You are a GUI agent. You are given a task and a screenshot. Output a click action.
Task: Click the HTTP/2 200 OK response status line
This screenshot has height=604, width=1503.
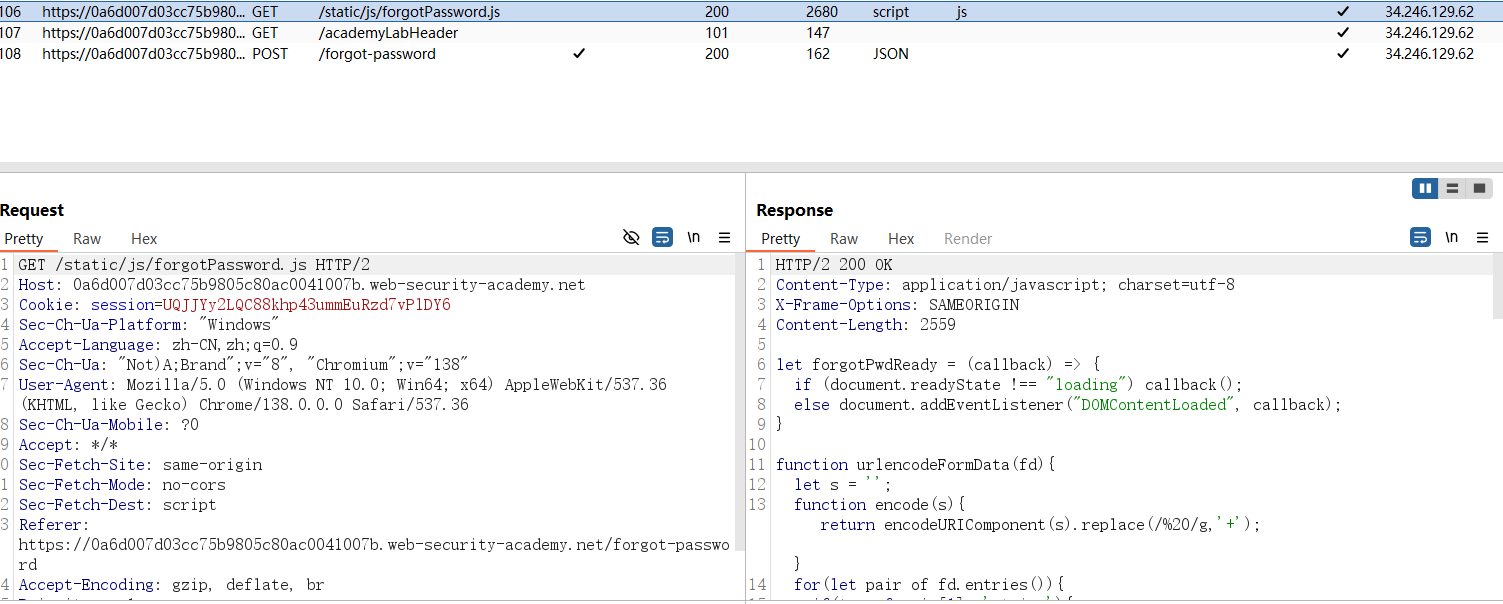point(834,265)
